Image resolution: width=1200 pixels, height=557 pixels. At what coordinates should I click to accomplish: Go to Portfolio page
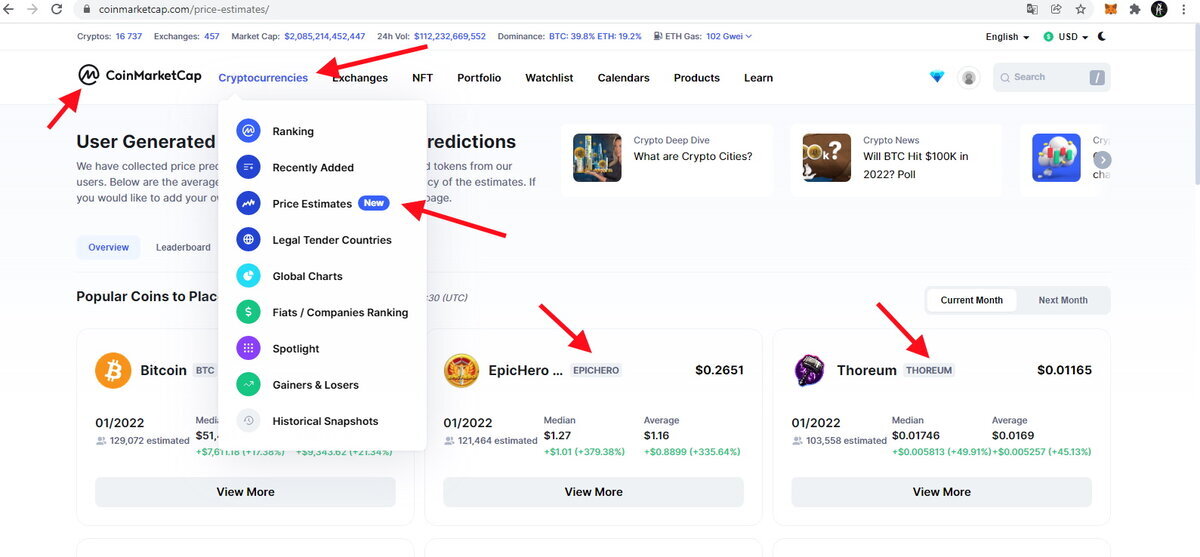[x=479, y=78]
